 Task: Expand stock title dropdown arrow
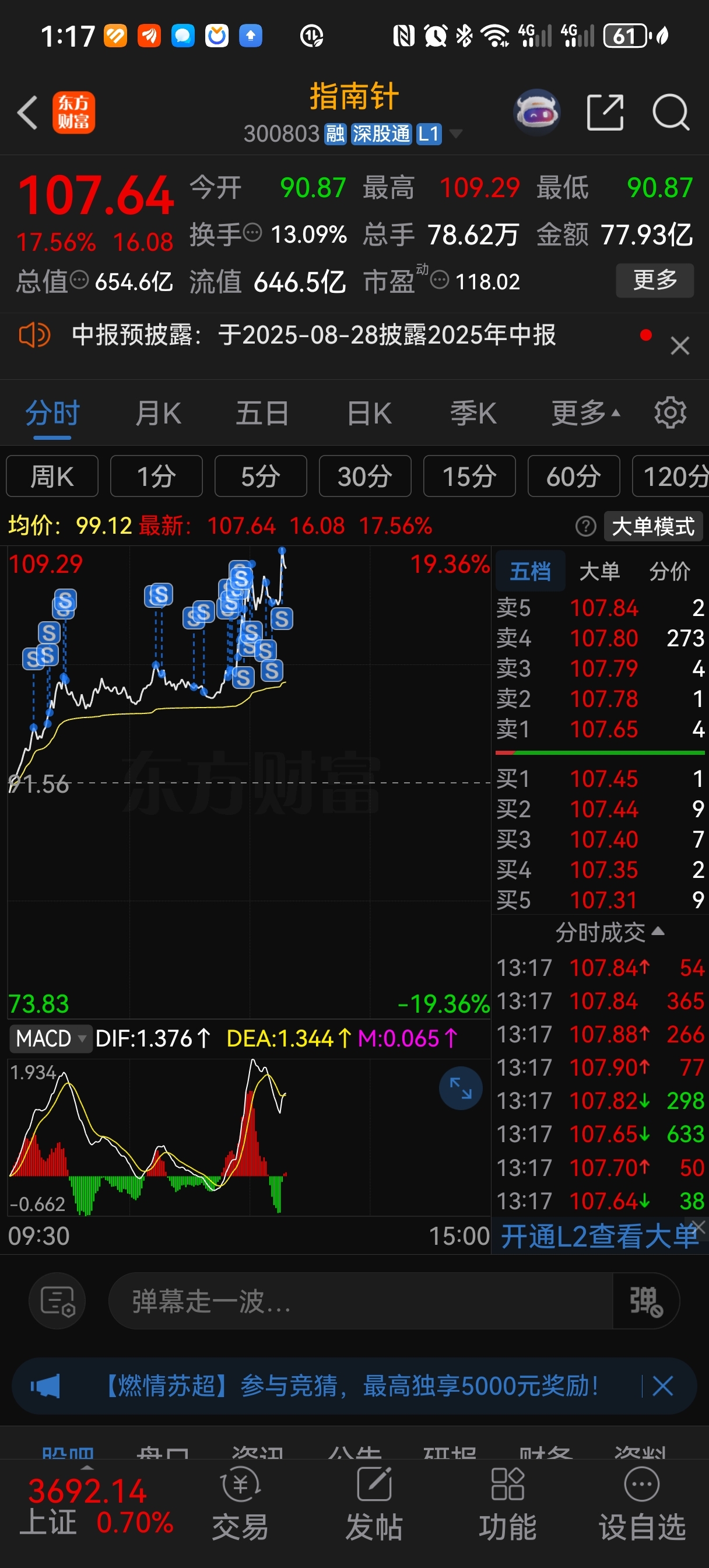(455, 134)
